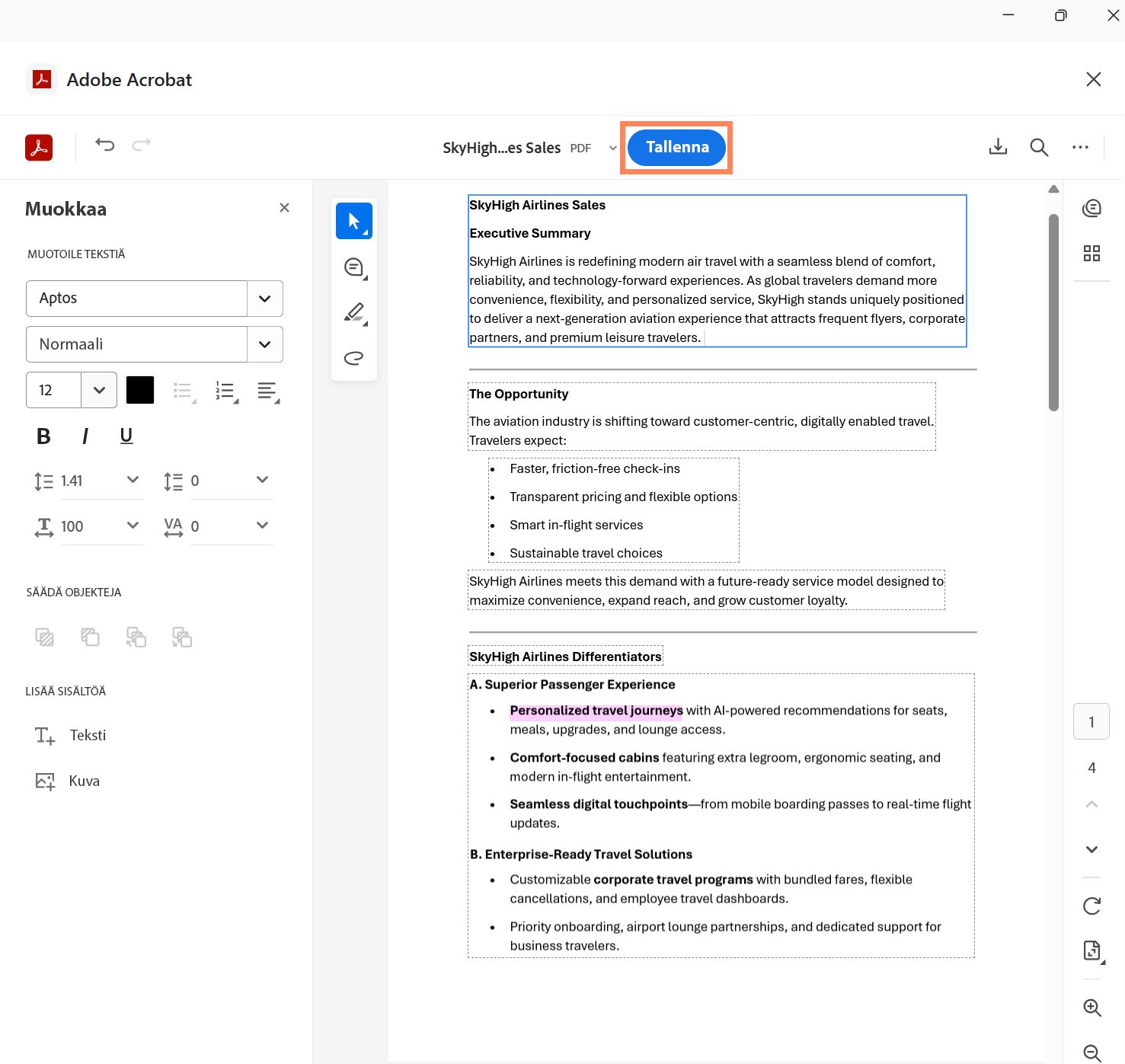Click the total page count 4
1125x1064 pixels.
coord(1091,768)
